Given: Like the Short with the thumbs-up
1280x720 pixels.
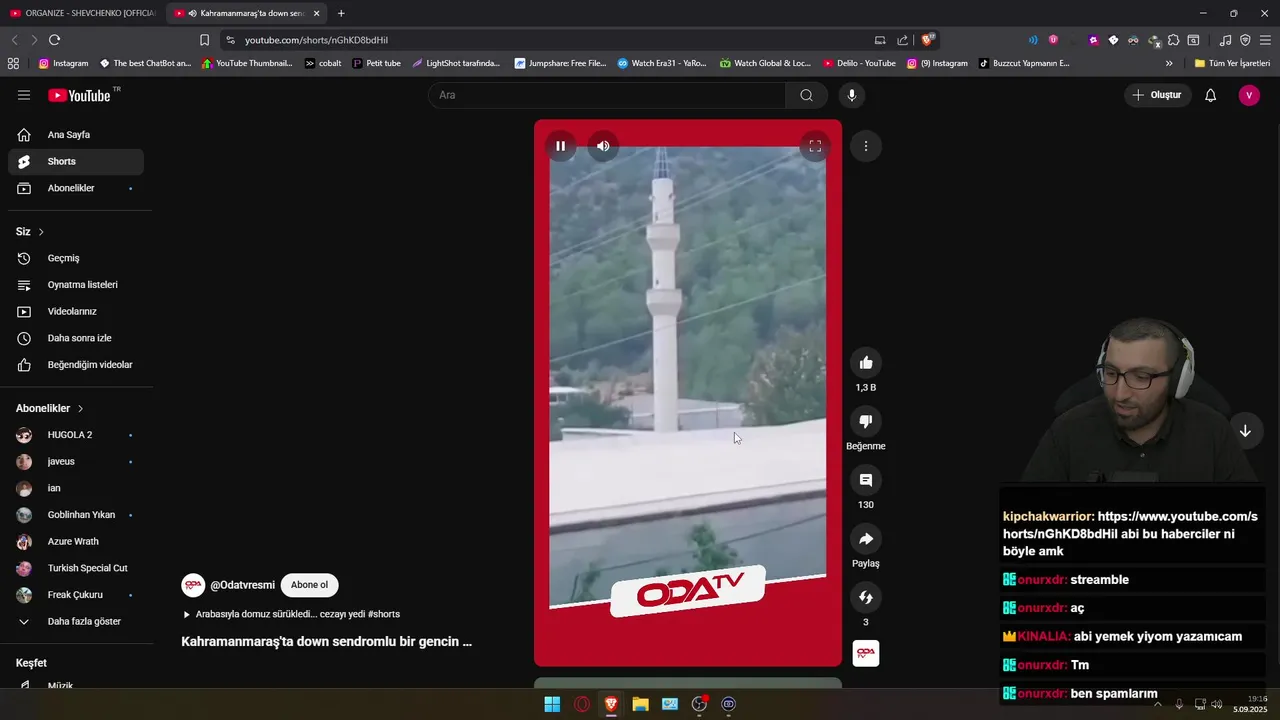Looking at the screenshot, I should 866,363.
